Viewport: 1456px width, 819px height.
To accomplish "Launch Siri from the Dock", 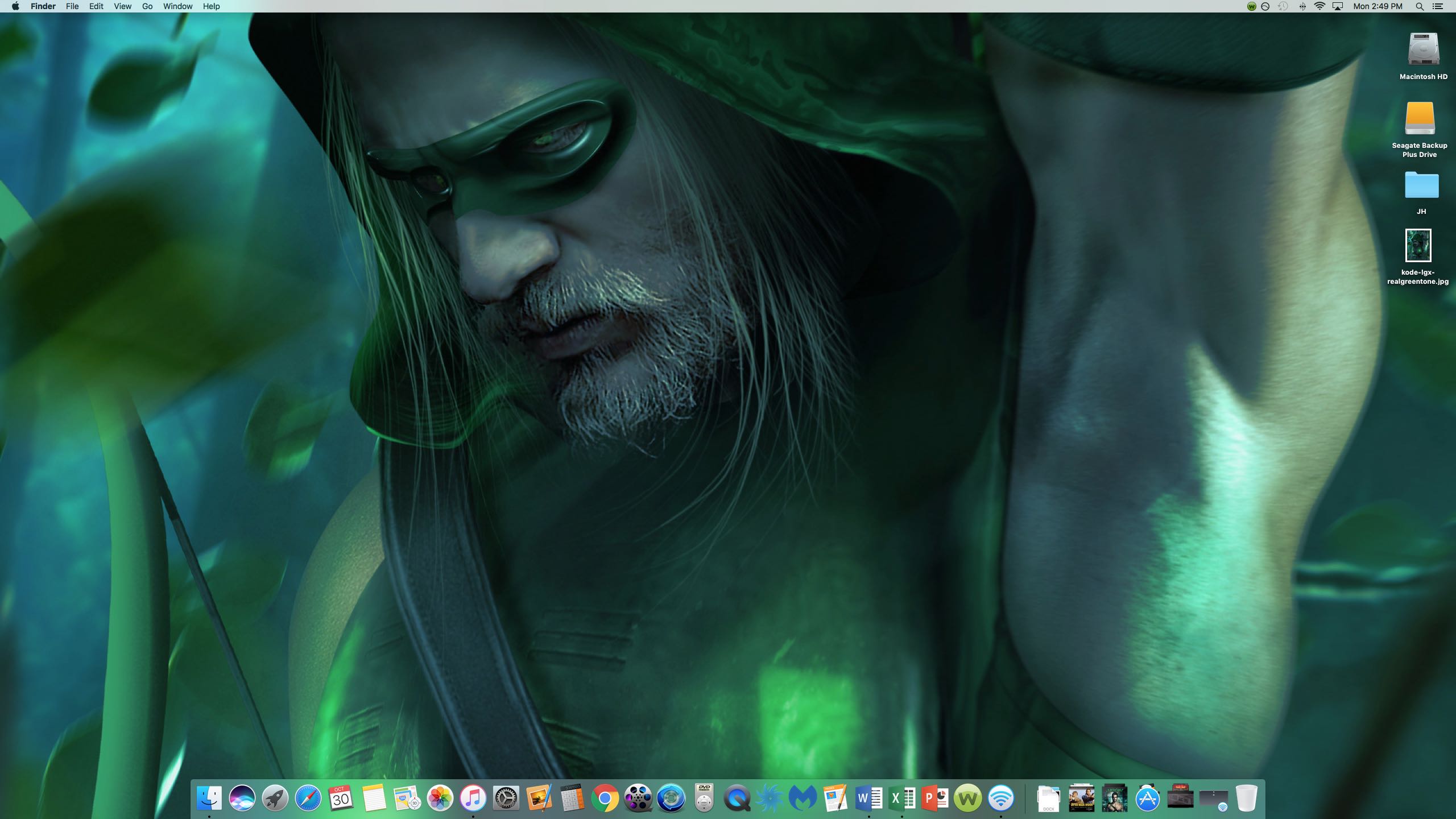I will tap(242, 798).
